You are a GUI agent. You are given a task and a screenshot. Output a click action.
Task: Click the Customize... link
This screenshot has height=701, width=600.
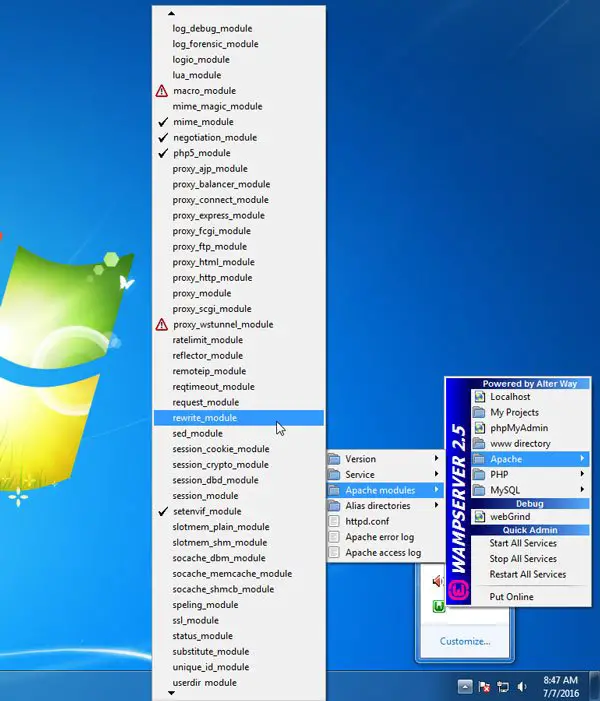pos(465,642)
